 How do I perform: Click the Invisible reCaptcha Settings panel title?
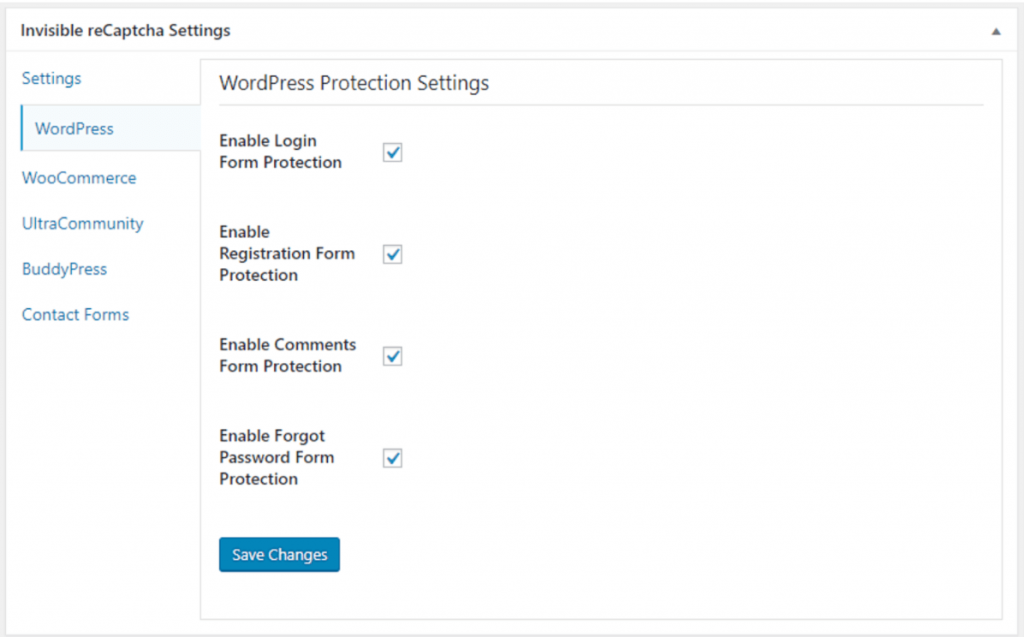tap(125, 31)
